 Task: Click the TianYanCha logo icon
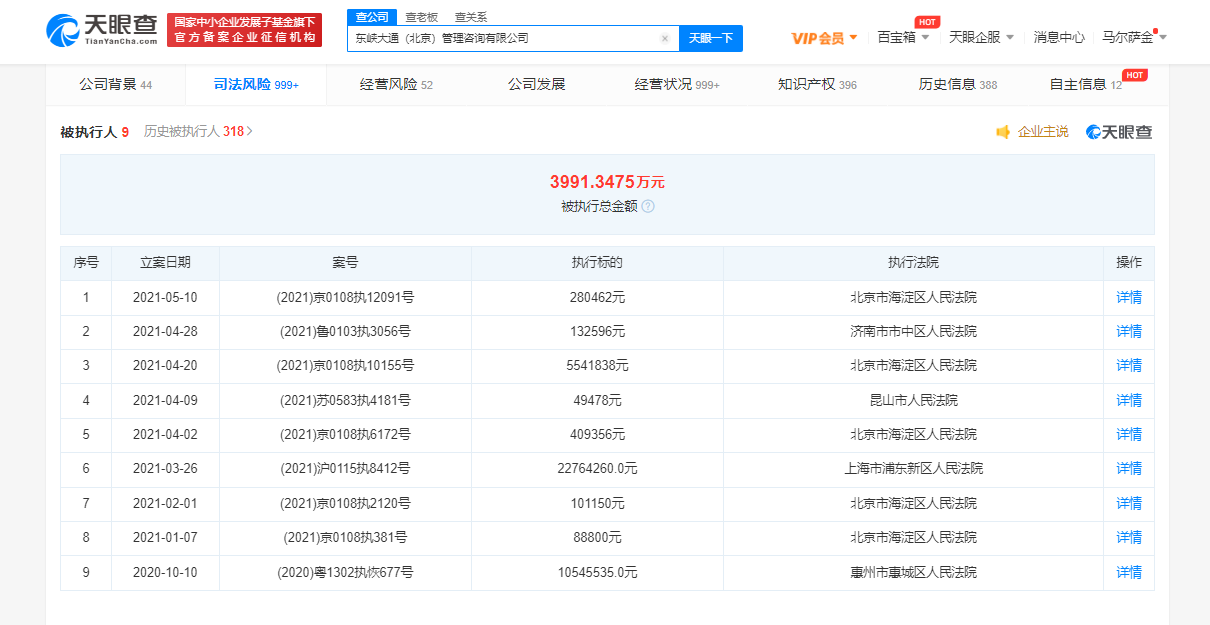click(63, 30)
